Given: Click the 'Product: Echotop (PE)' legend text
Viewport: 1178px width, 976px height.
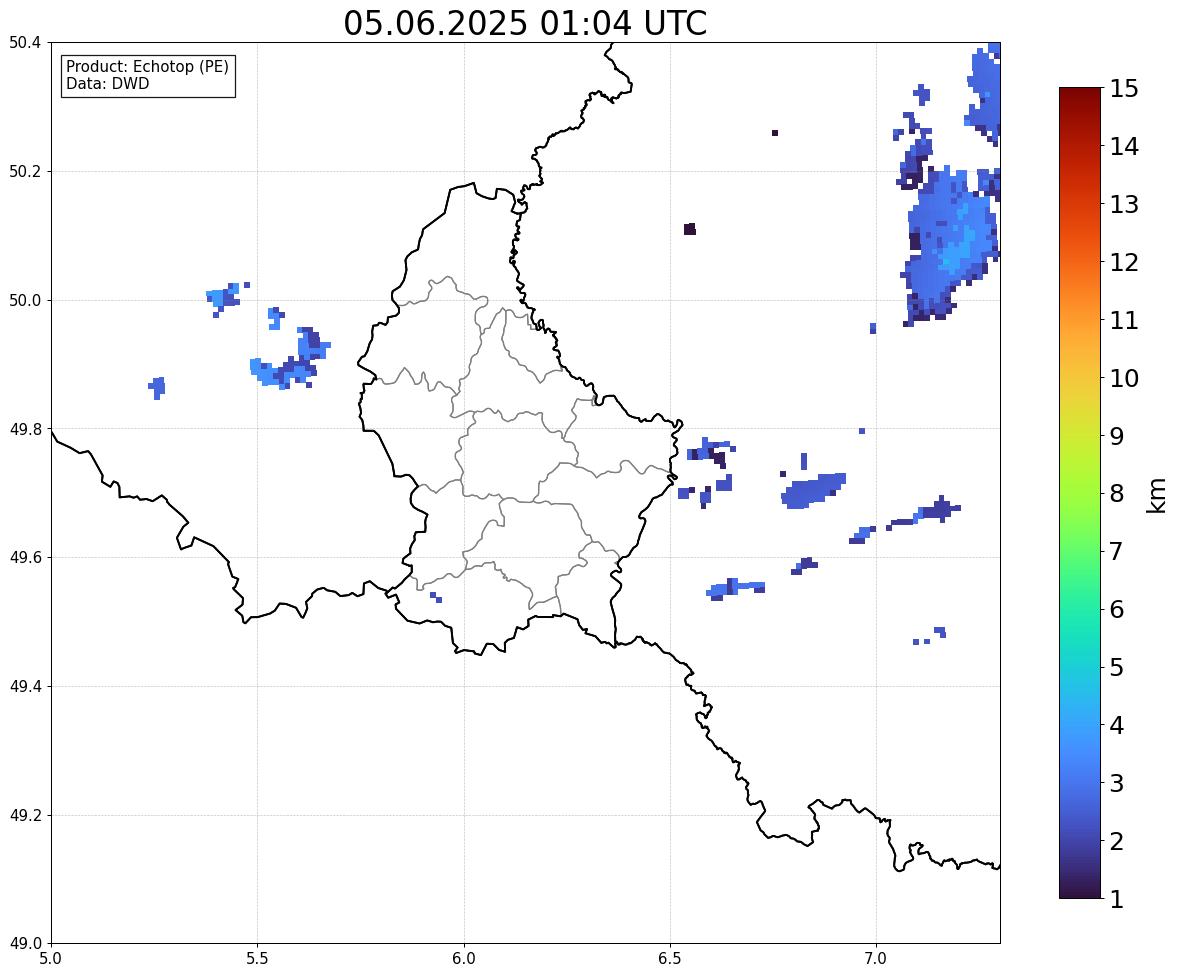Looking at the screenshot, I should [x=147, y=67].
